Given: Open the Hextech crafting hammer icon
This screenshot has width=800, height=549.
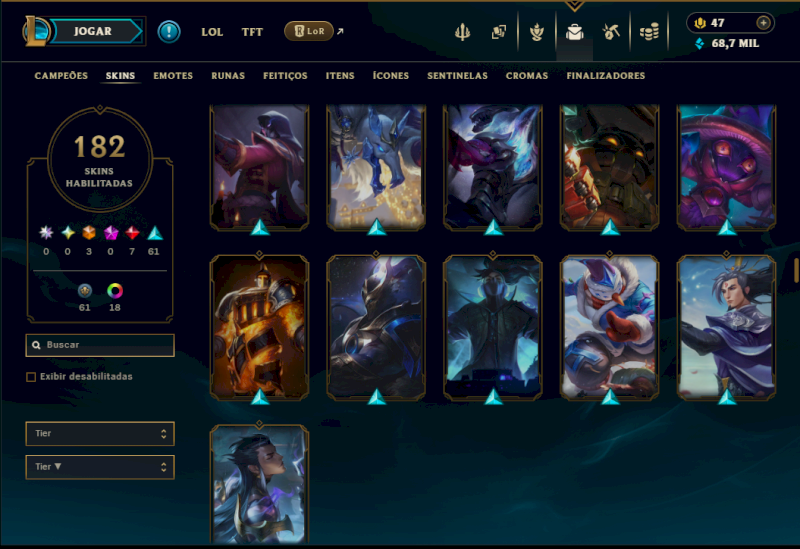Looking at the screenshot, I should pyautogui.click(x=611, y=32).
